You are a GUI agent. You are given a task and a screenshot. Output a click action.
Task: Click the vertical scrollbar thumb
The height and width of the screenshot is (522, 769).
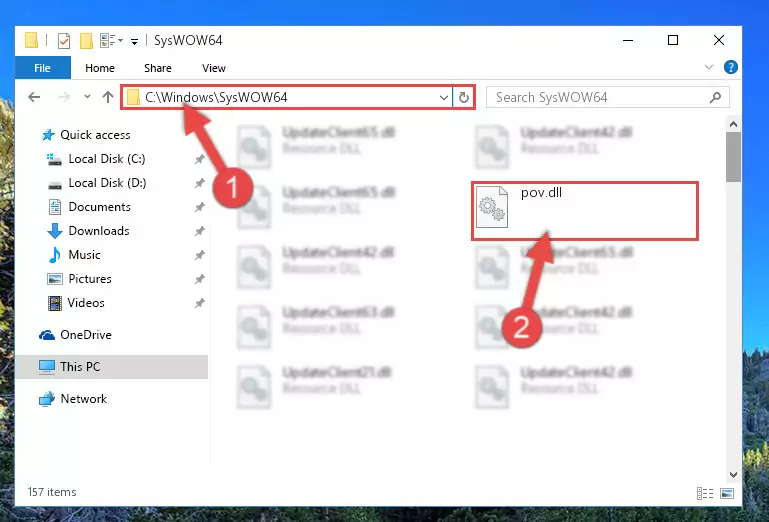click(733, 157)
